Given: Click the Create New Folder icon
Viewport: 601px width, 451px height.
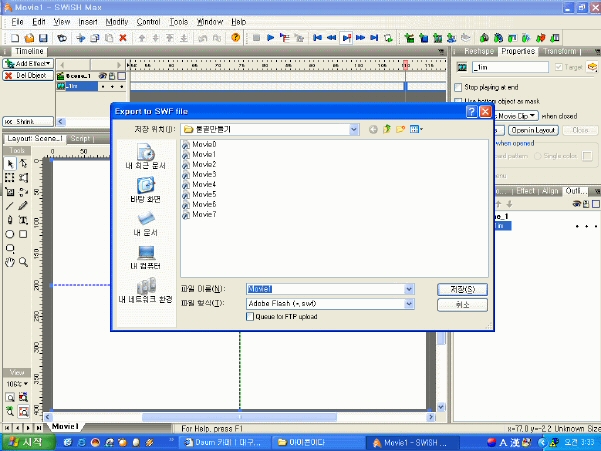Looking at the screenshot, I should (x=401, y=129).
